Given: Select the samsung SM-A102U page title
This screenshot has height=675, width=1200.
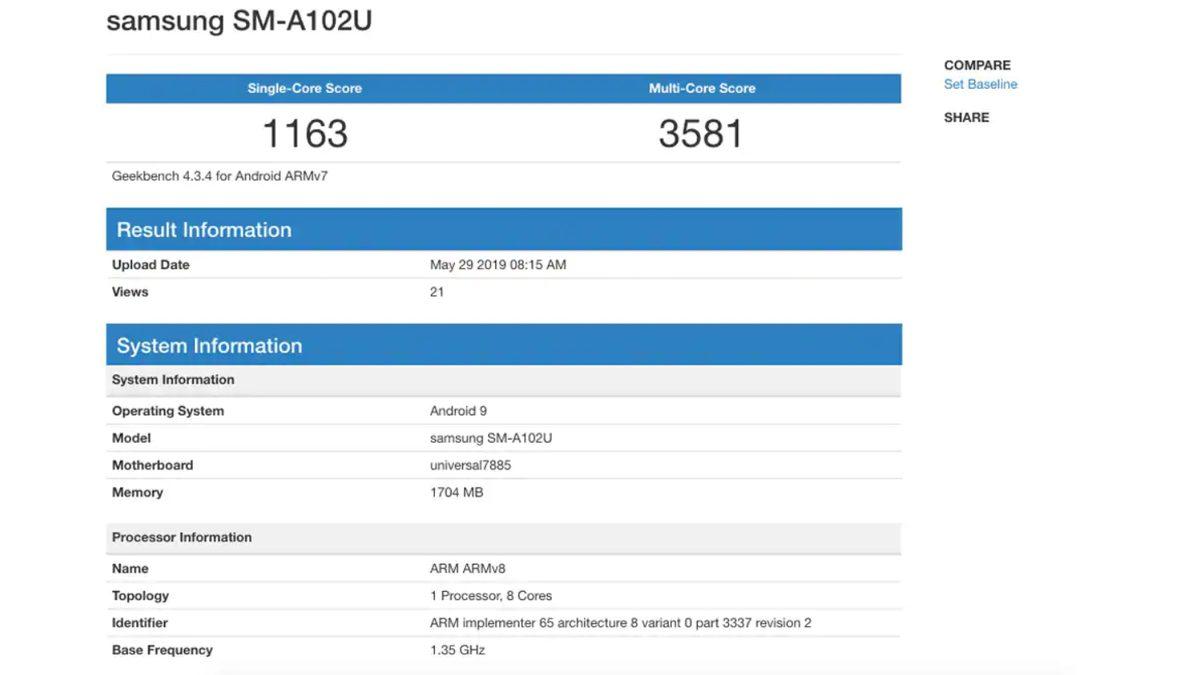Looking at the screenshot, I should coord(239,20).
